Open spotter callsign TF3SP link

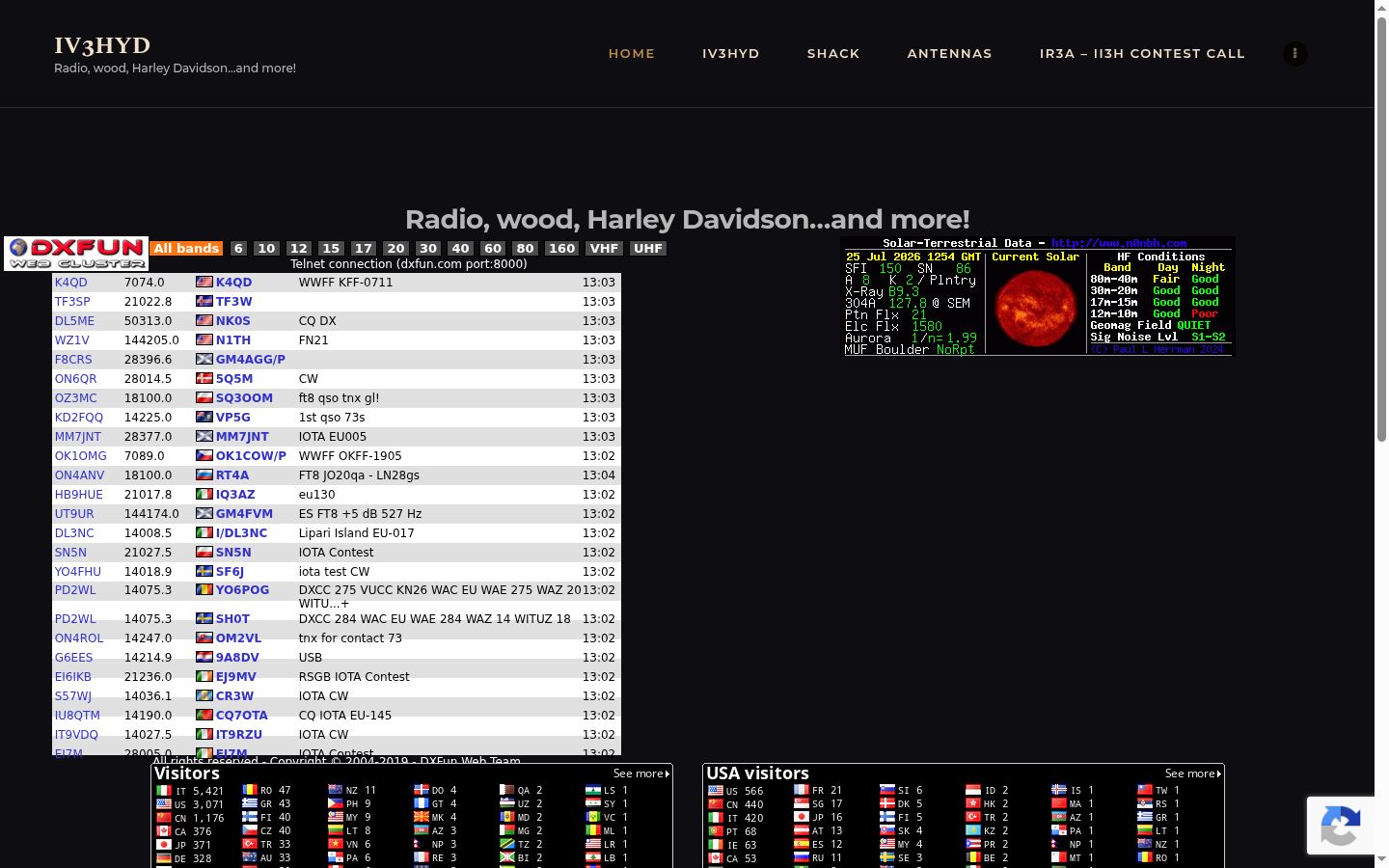pyautogui.click(x=72, y=302)
